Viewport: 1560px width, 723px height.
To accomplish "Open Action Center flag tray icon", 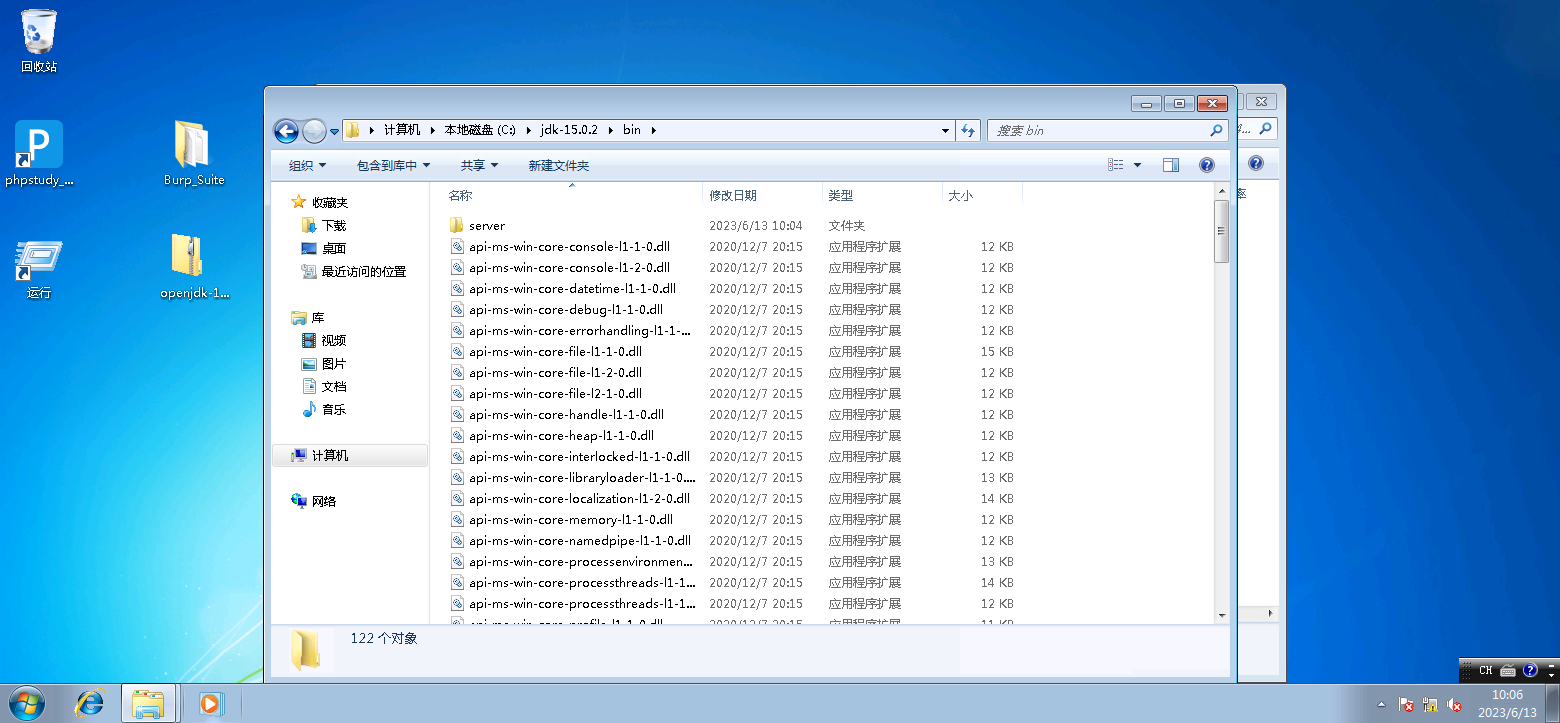I will (1405, 705).
